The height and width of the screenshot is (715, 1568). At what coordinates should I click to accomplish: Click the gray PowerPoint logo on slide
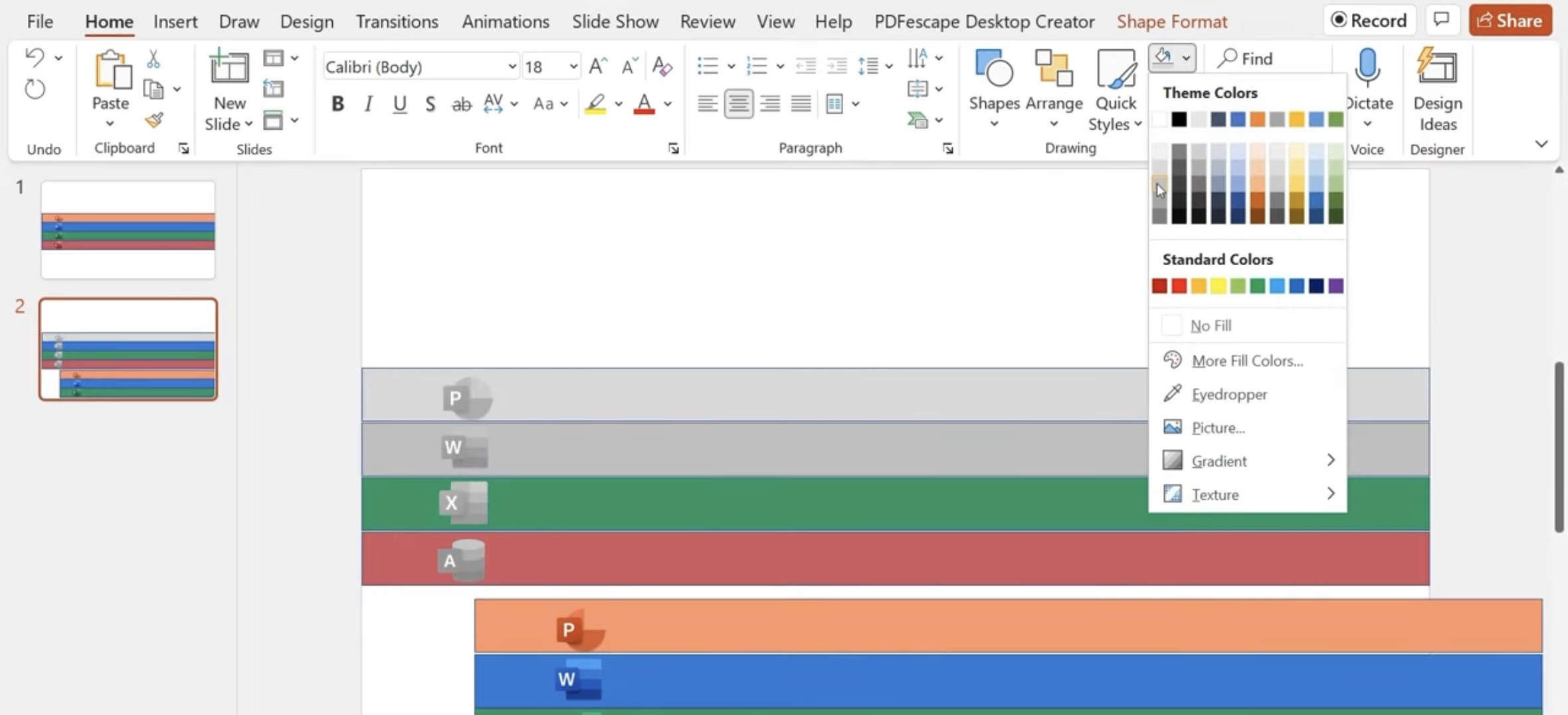467,397
